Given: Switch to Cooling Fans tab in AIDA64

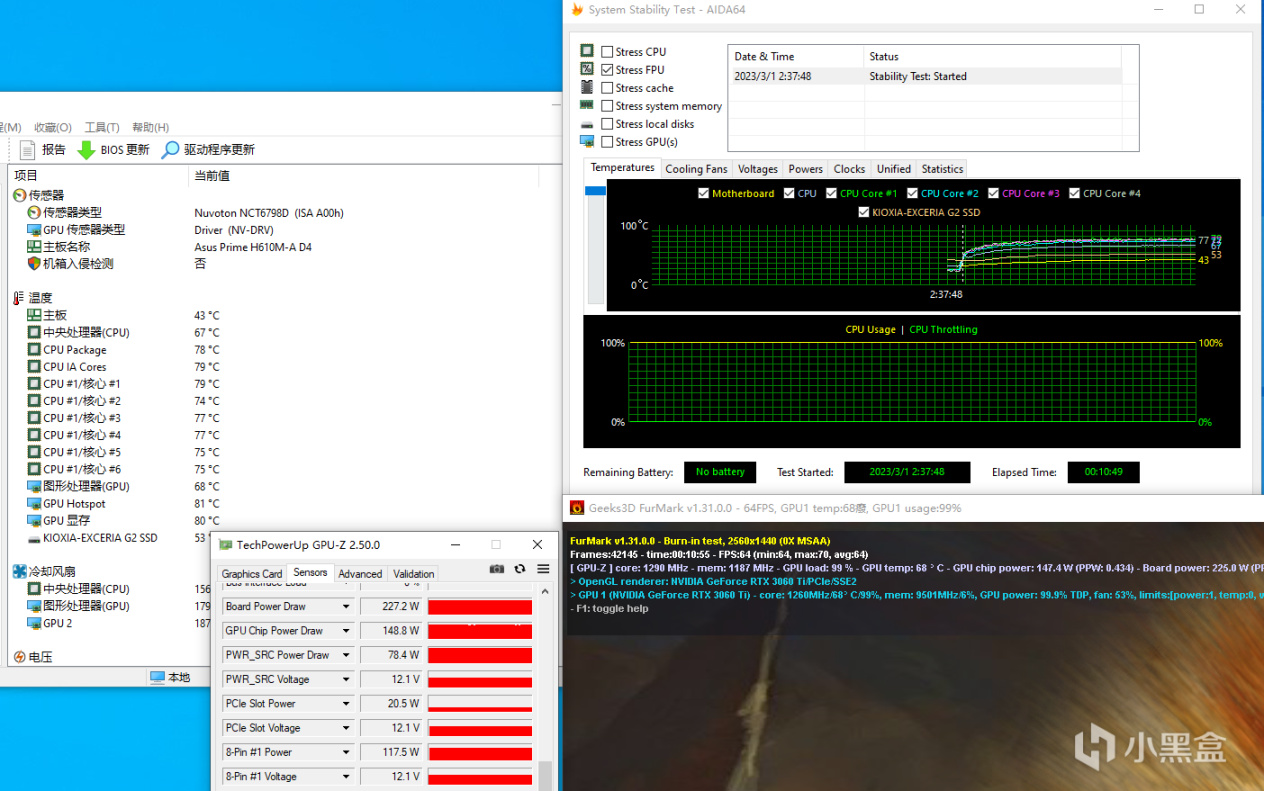Looking at the screenshot, I should 696,169.
